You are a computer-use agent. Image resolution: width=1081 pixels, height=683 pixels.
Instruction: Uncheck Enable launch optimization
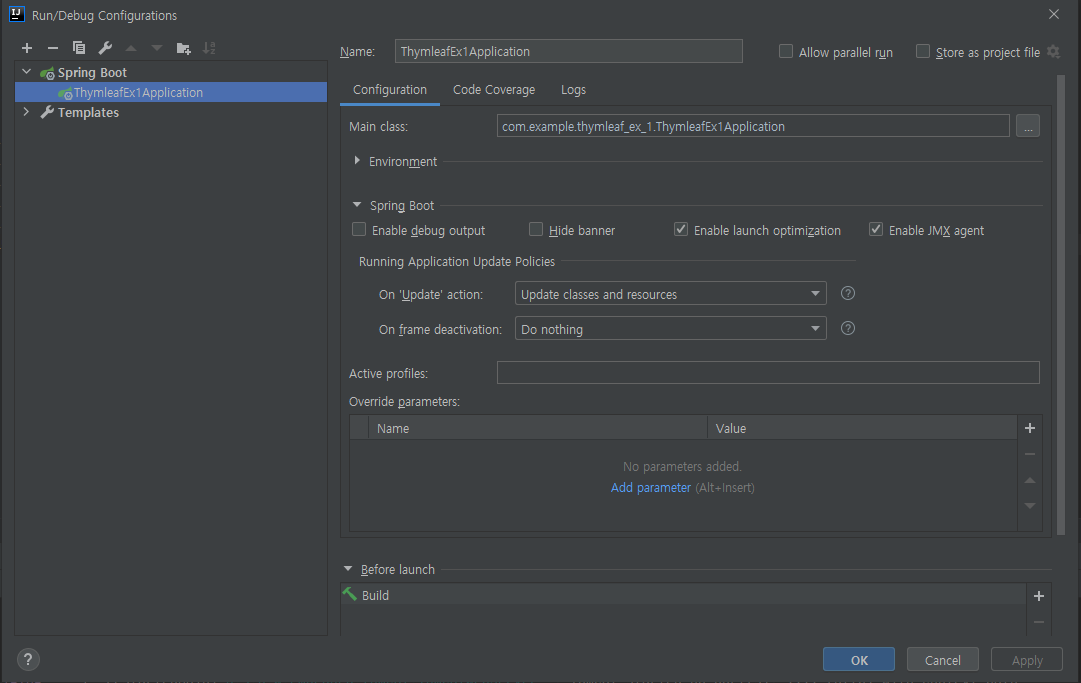[x=680, y=230]
